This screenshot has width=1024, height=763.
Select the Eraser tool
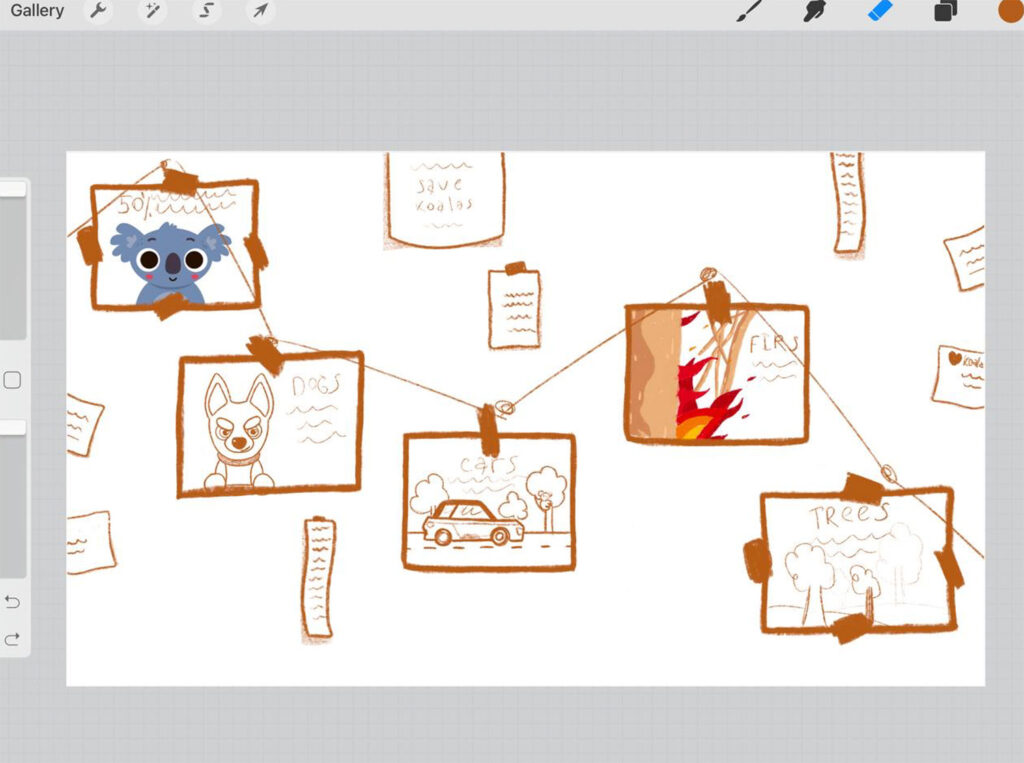[879, 11]
